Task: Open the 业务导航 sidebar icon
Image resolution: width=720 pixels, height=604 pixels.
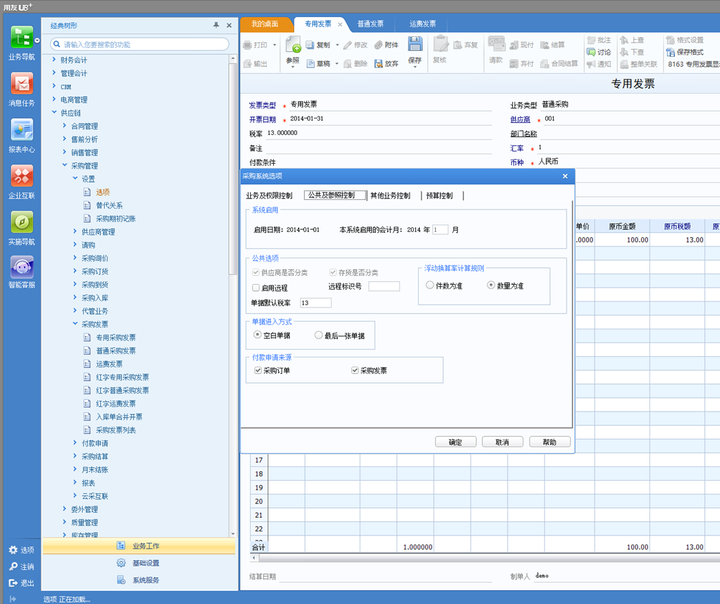Action: coord(21,38)
